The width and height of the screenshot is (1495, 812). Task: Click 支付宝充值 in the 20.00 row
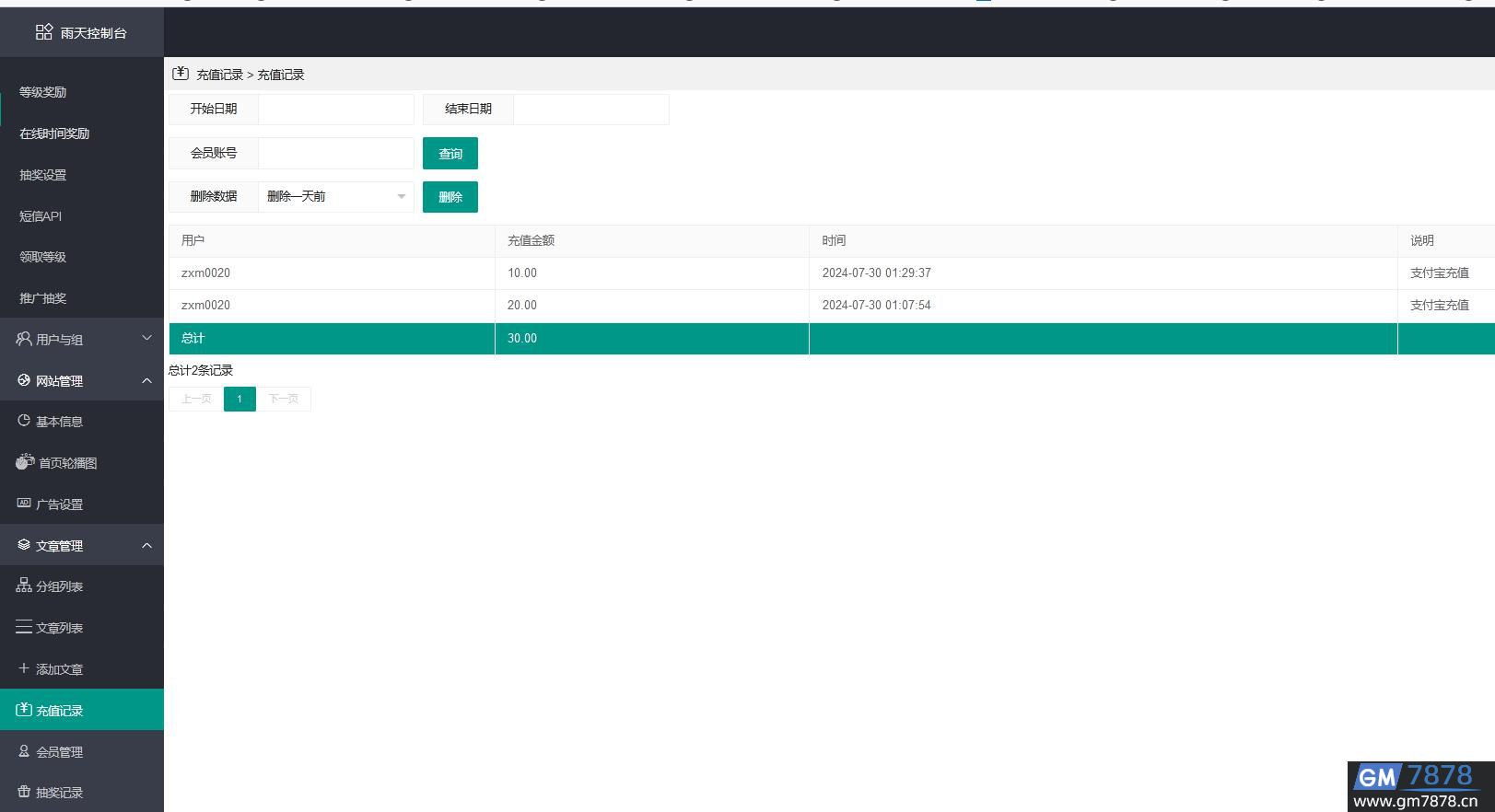pyautogui.click(x=1440, y=306)
